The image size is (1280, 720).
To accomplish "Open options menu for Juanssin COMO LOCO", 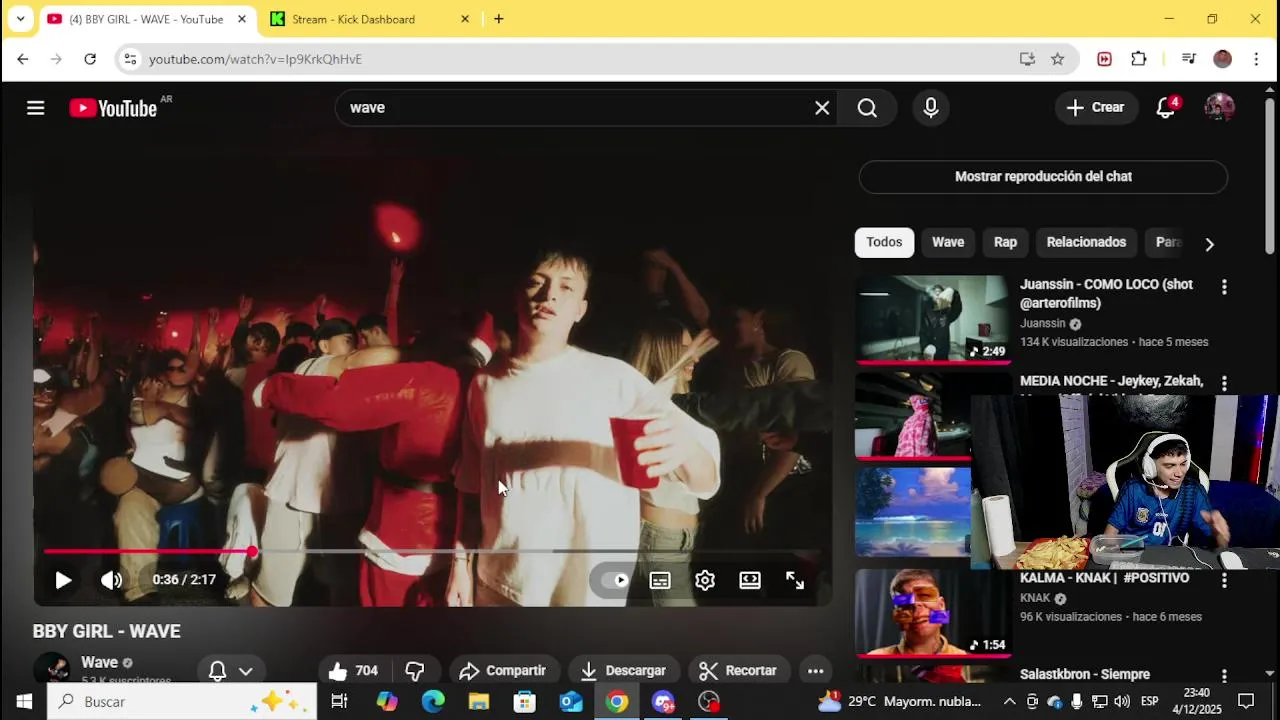I will [x=1224, y=287].
